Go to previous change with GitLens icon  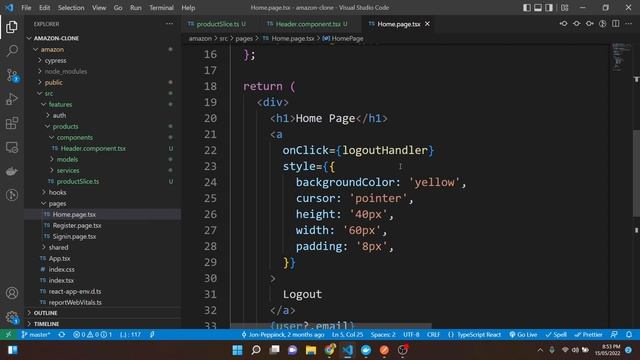click(x=563, y=24)
